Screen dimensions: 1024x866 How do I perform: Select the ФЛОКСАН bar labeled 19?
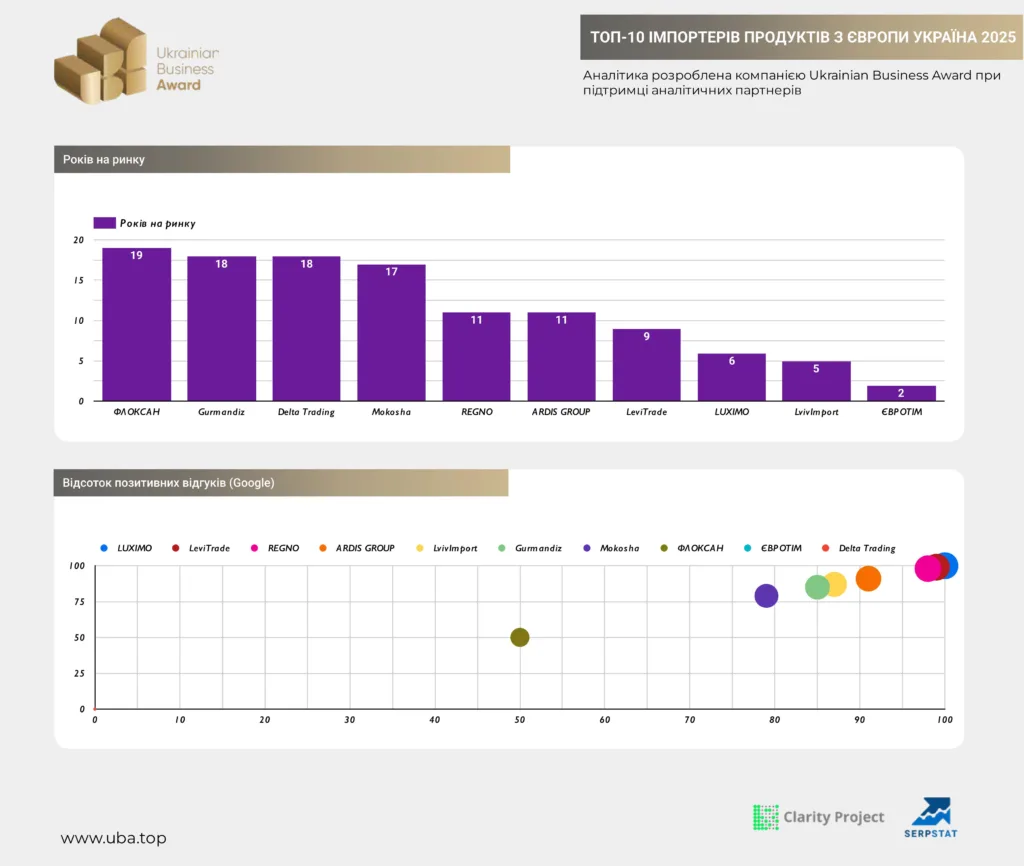click(x=136, y=324)
